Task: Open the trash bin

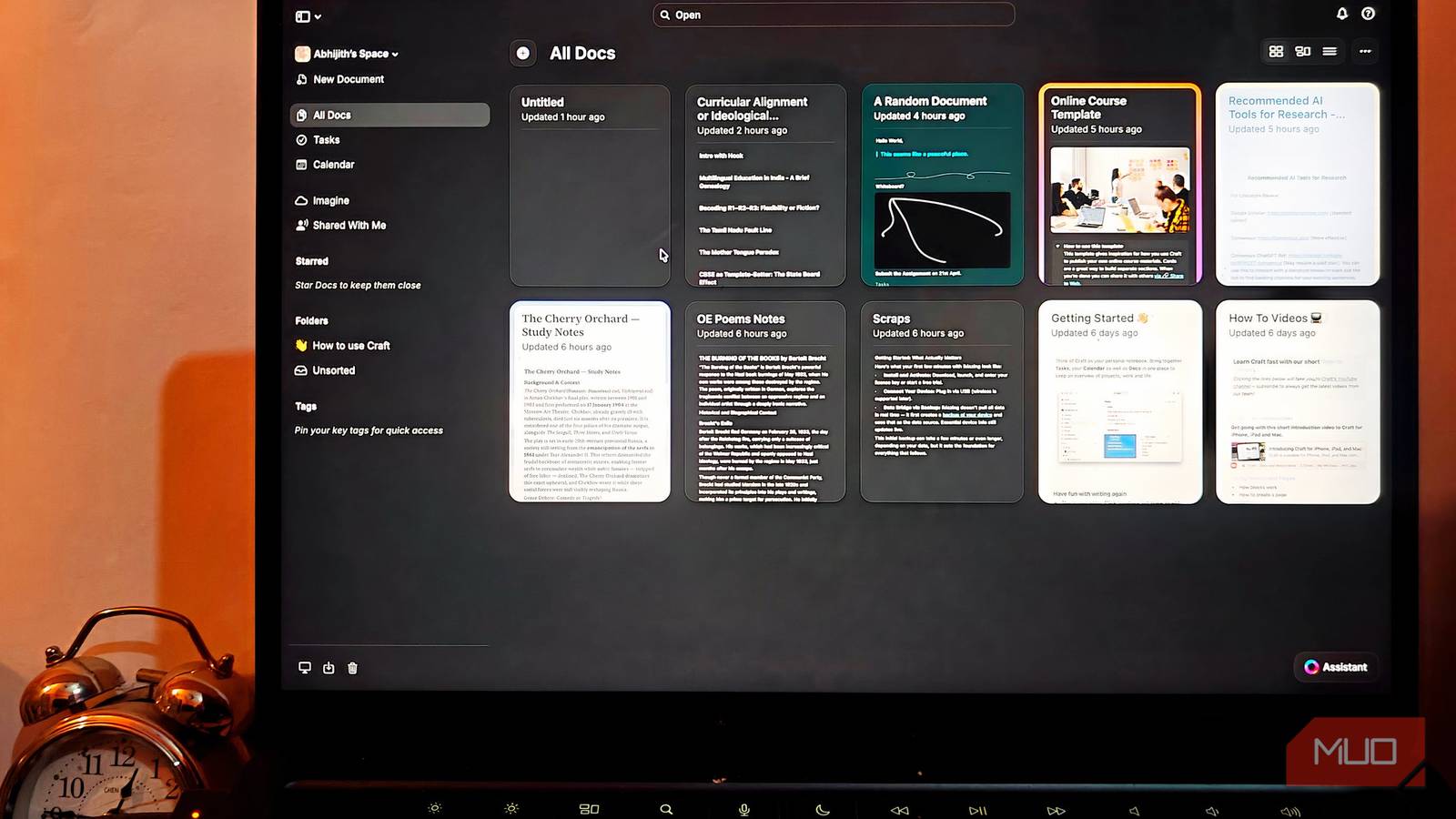Action: coord(352,667)
